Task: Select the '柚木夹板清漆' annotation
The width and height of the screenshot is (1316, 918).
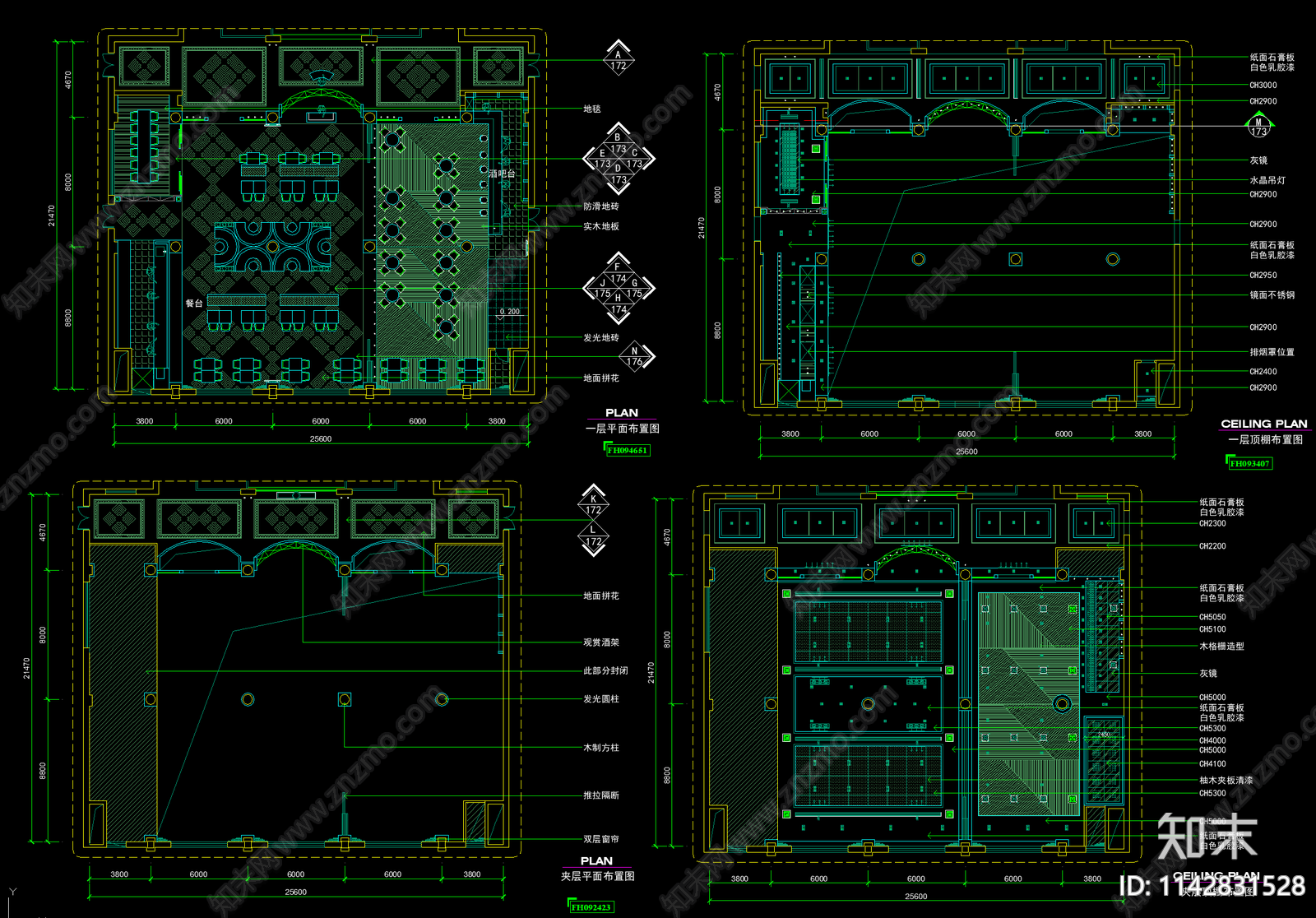Action: (1226, 781)
